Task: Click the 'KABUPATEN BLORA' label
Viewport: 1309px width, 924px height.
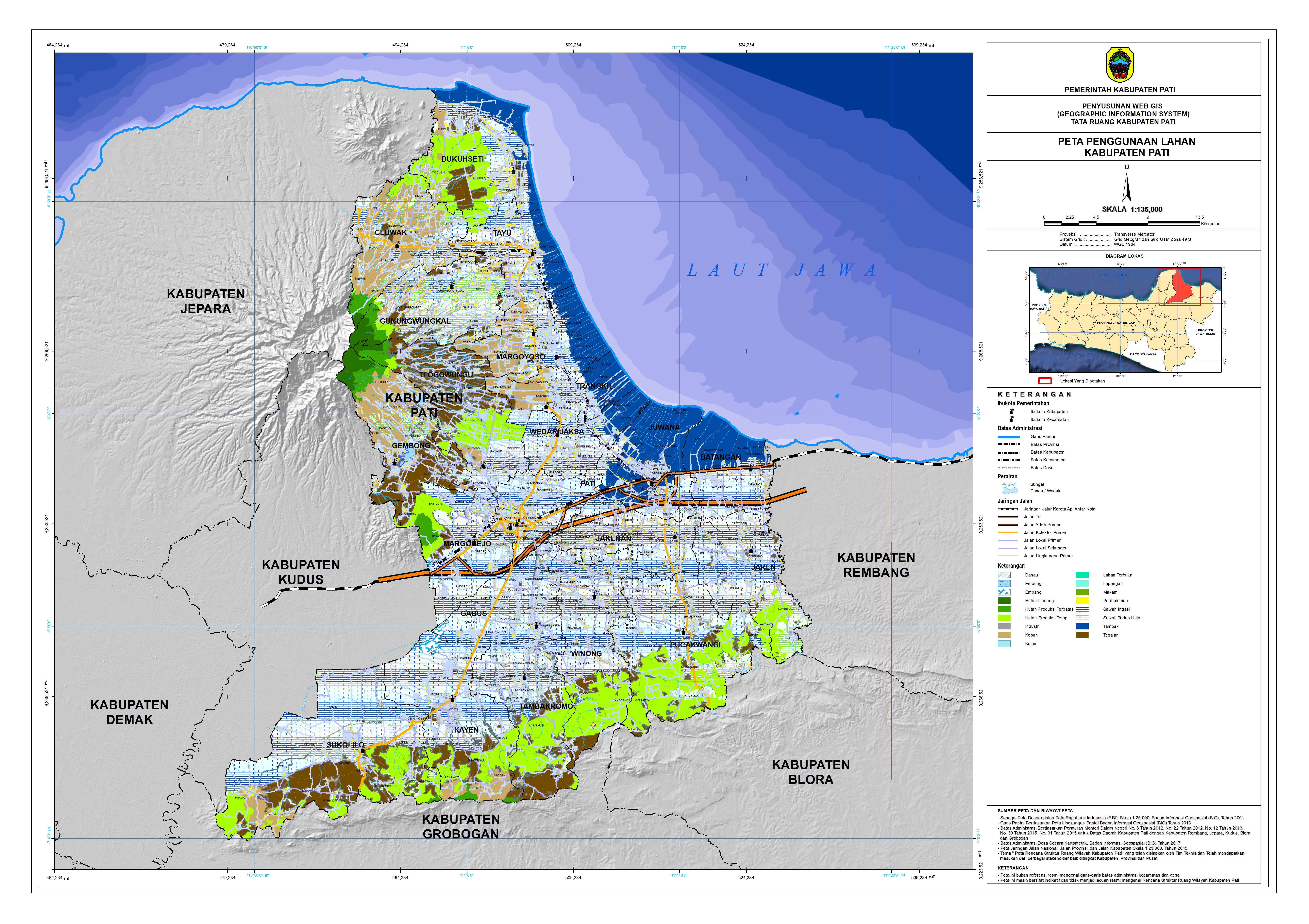Action: [811, 772]
